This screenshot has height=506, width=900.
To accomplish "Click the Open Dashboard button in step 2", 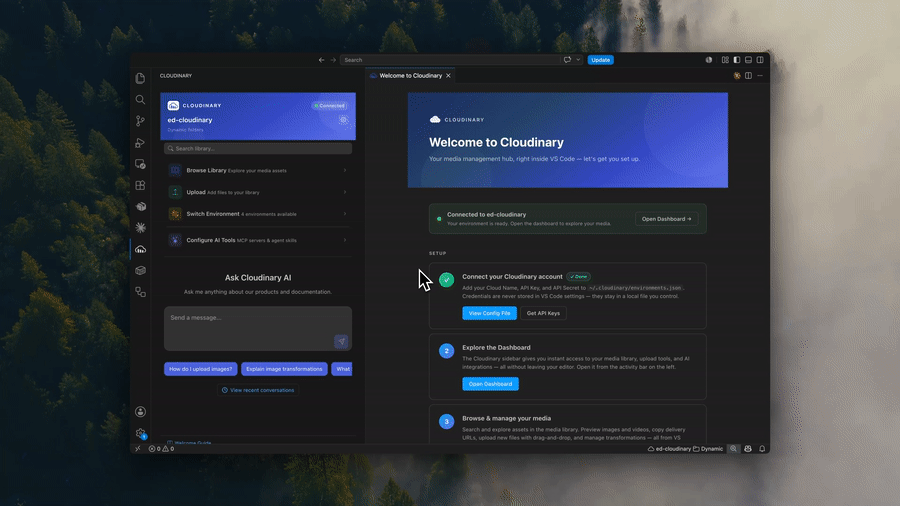I will pos(490,384).
